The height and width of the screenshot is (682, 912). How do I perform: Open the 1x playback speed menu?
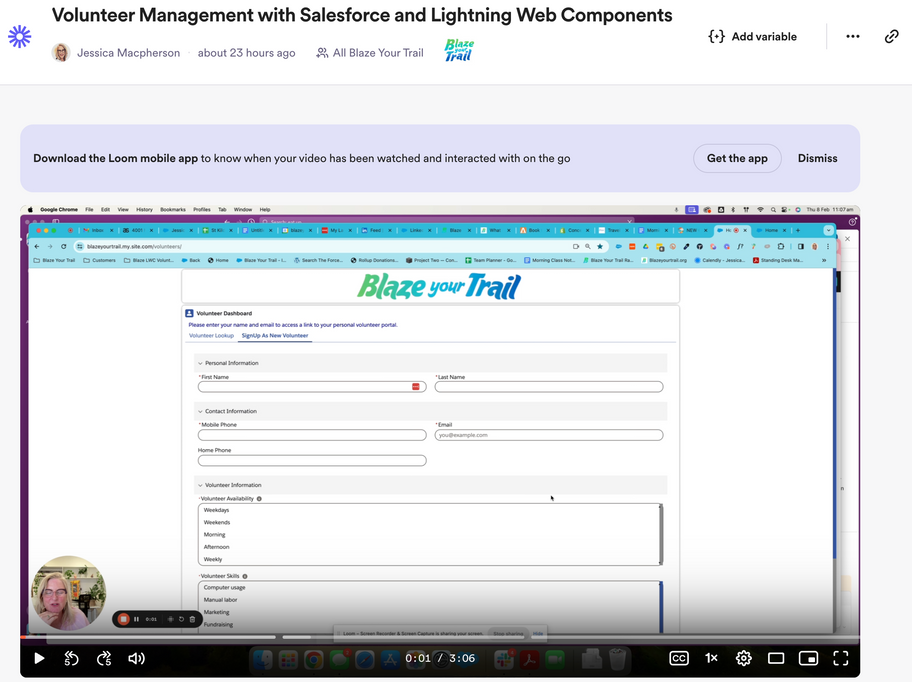[x=711, y=658]
